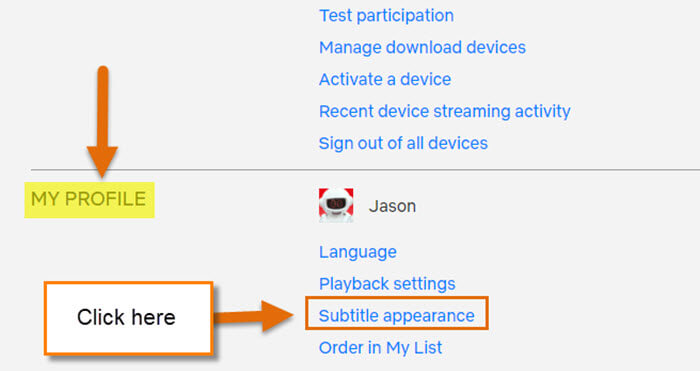Select Activate a device
700x371 pixels.
click(385, 79)
